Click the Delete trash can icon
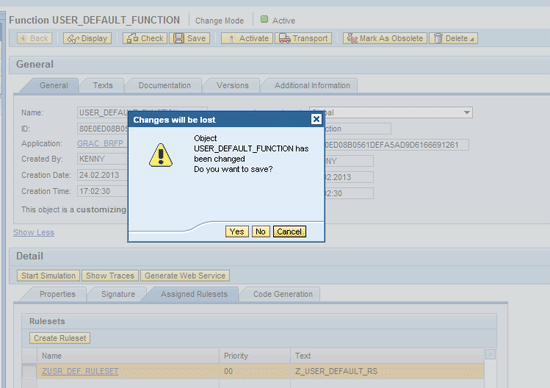The image size is (550, 388). point(437,38)
